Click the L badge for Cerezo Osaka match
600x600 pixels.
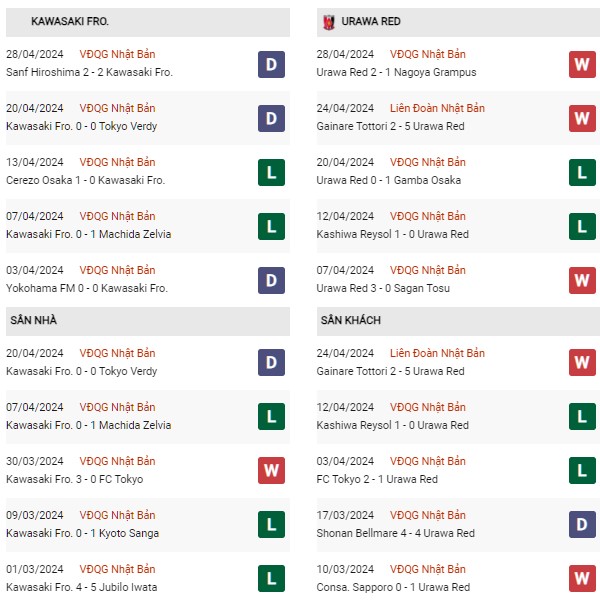[271, 173]
